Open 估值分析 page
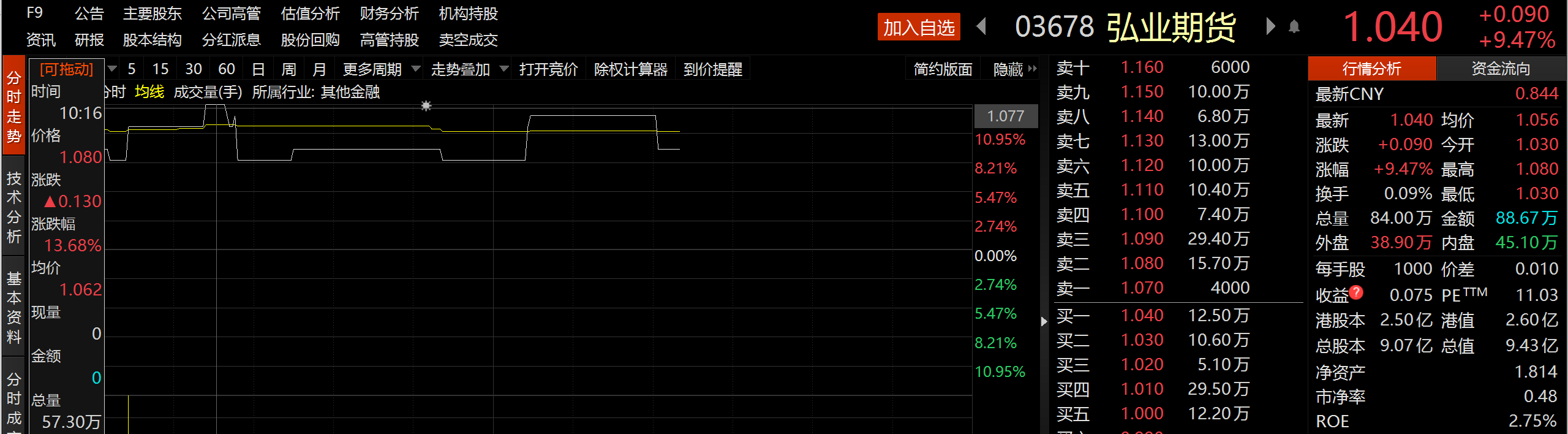This screenshot has width=1568, height=434. [x=311, y=13]
